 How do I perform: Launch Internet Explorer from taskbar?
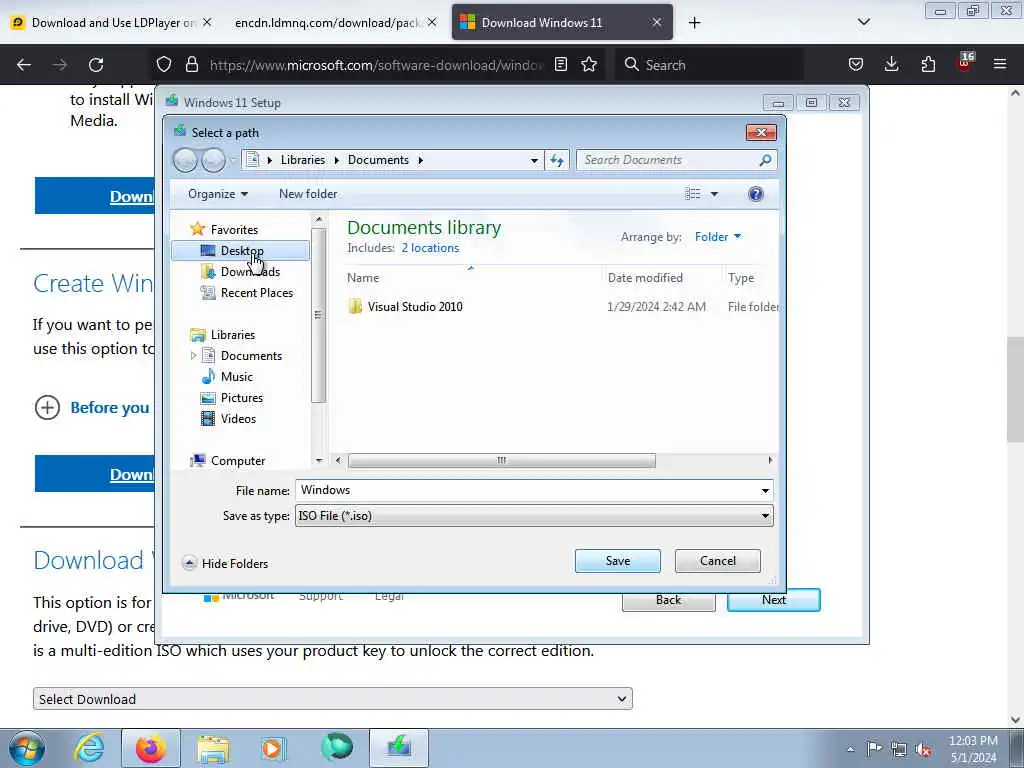point(89,748)
